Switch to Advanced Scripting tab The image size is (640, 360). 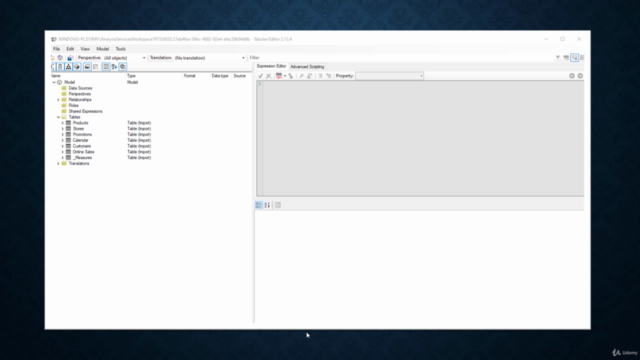point(307,67)
